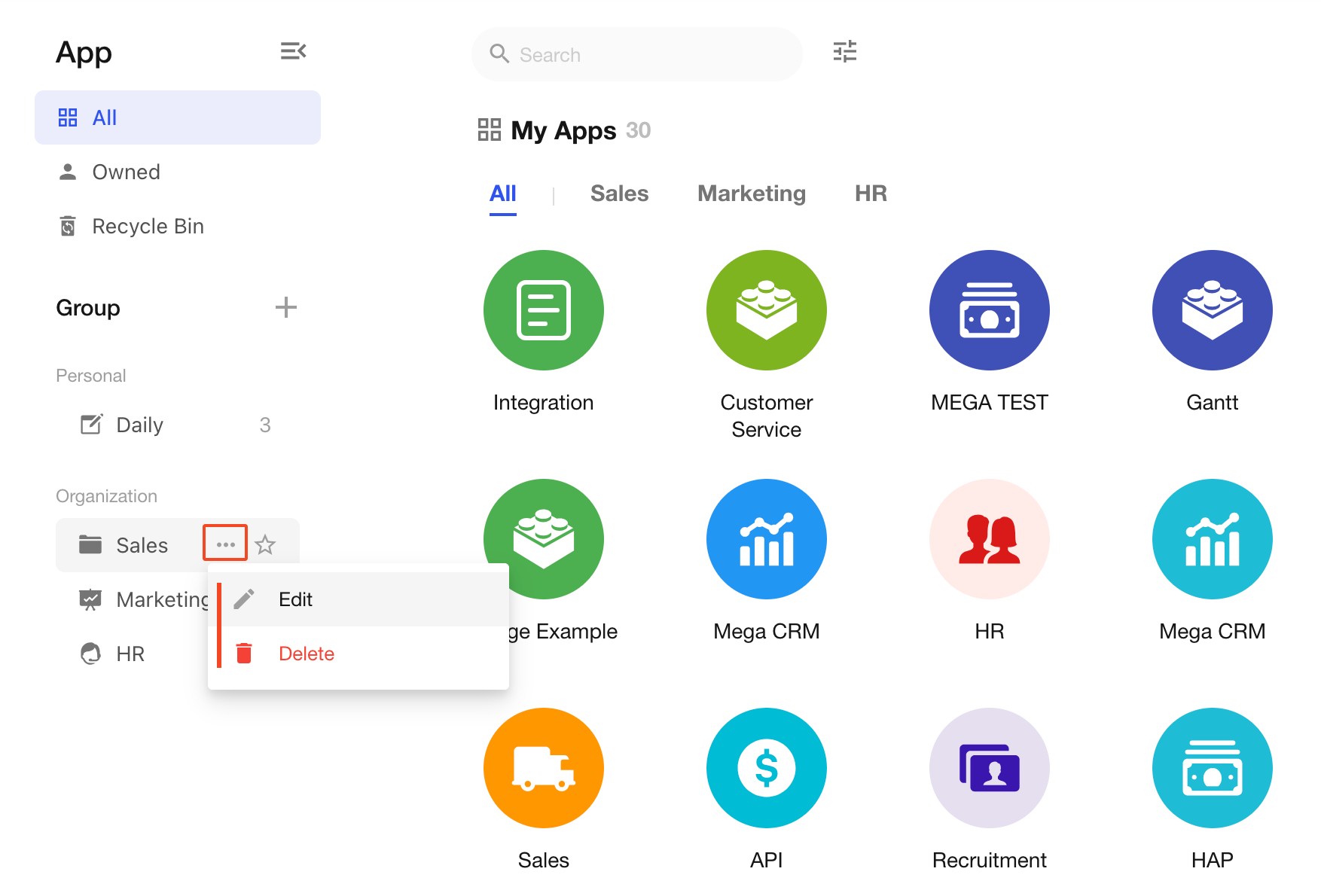Open the Recycle Bin
This screenshot has height=896, width=1321.
pyautogui.click(x=148, y=227)
